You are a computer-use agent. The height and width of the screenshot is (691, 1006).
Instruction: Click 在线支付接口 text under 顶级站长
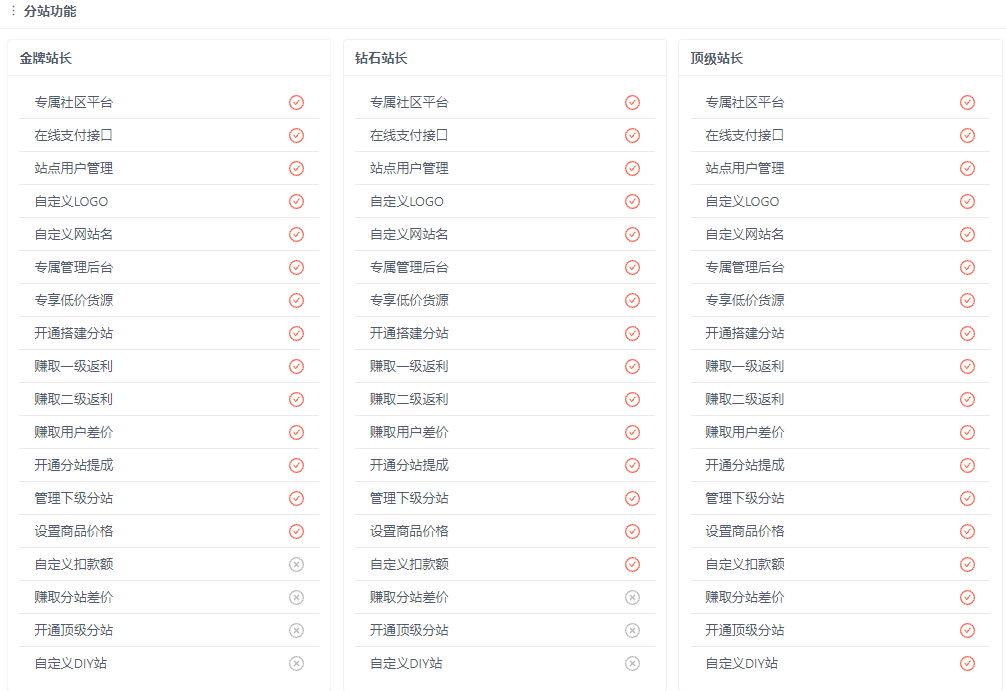(x=745, y=135)
